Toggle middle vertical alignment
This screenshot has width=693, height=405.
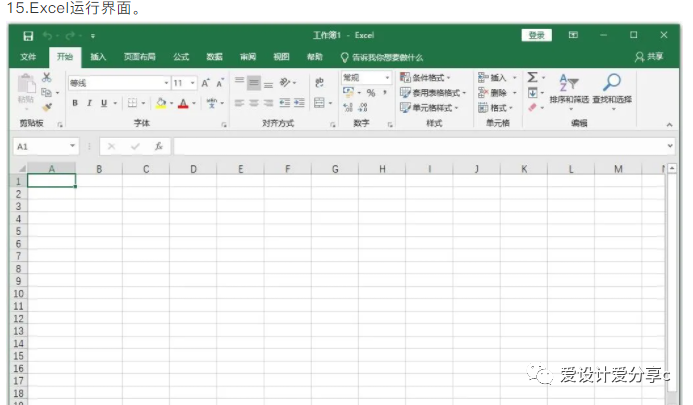click(x=254, y=82)
